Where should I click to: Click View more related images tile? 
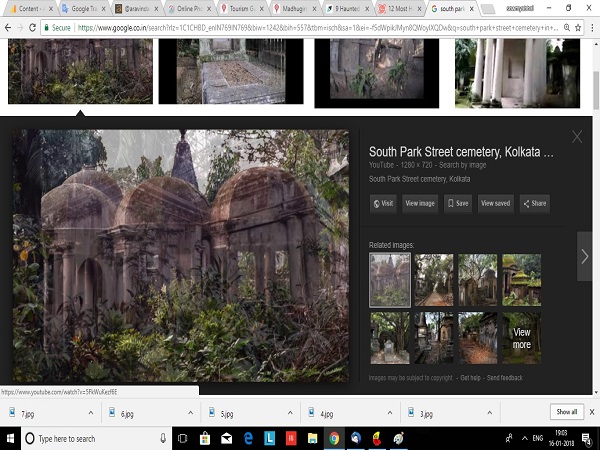click(522, 338)
